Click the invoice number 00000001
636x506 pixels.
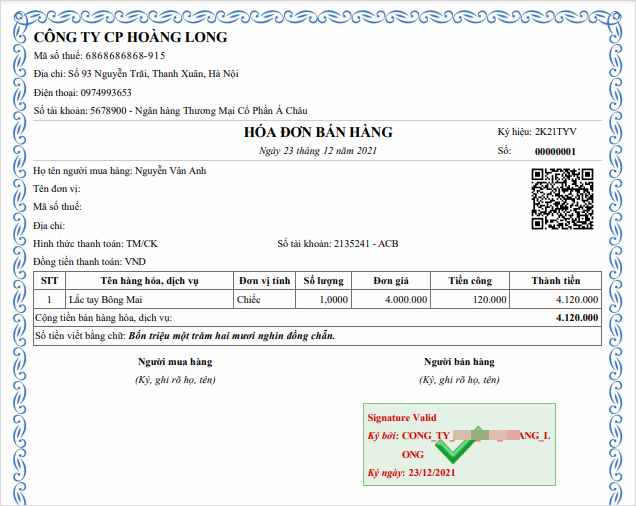click(x=555, y=152)
